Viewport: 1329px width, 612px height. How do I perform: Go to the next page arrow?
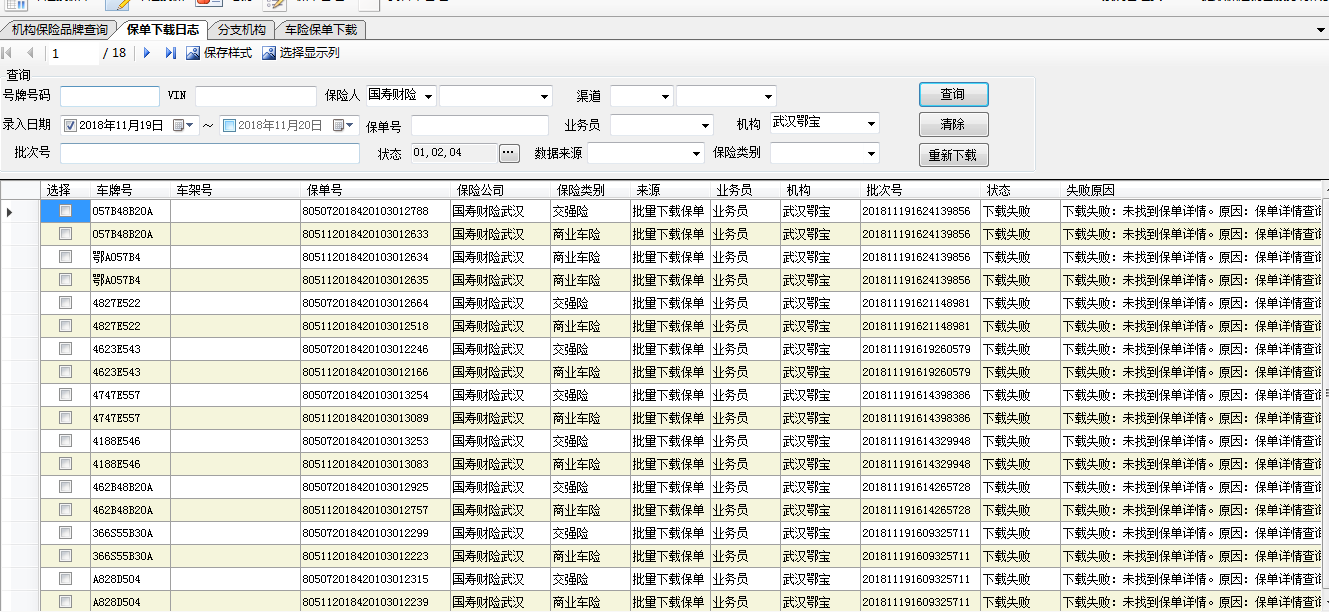[x=147, y=53]
